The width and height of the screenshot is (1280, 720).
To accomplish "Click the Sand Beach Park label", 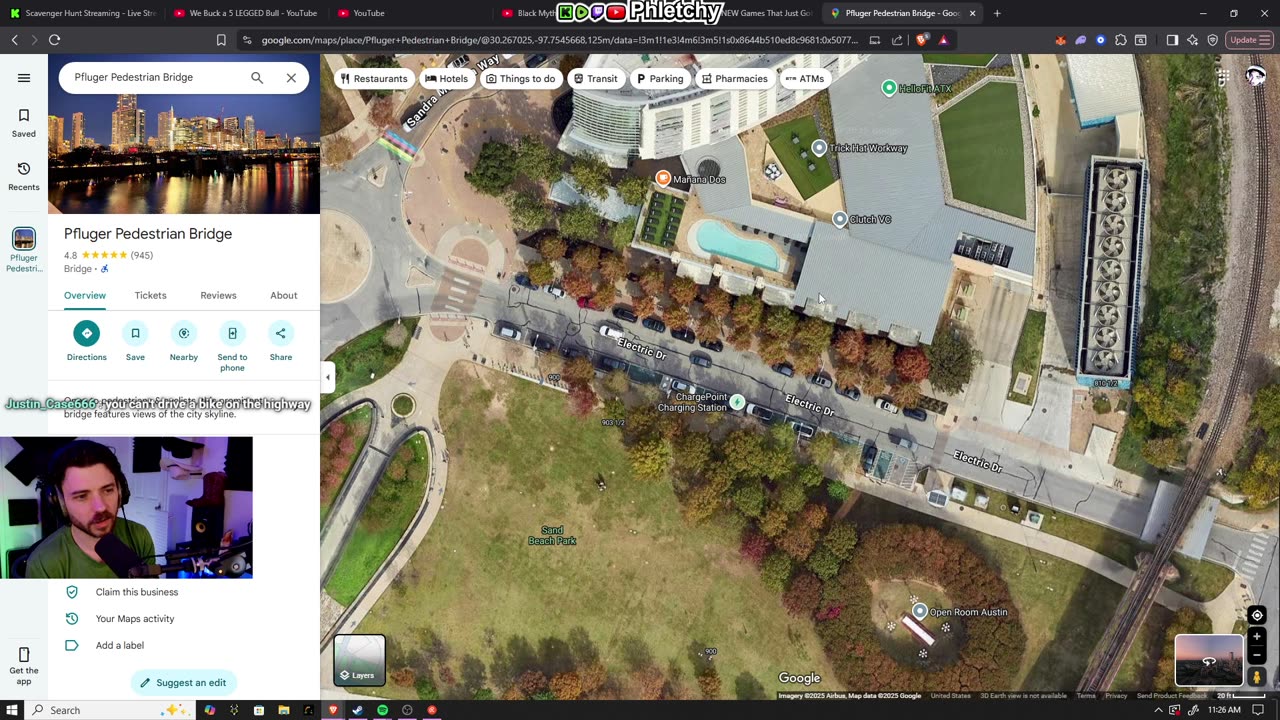I will click(x=552, y=535).
